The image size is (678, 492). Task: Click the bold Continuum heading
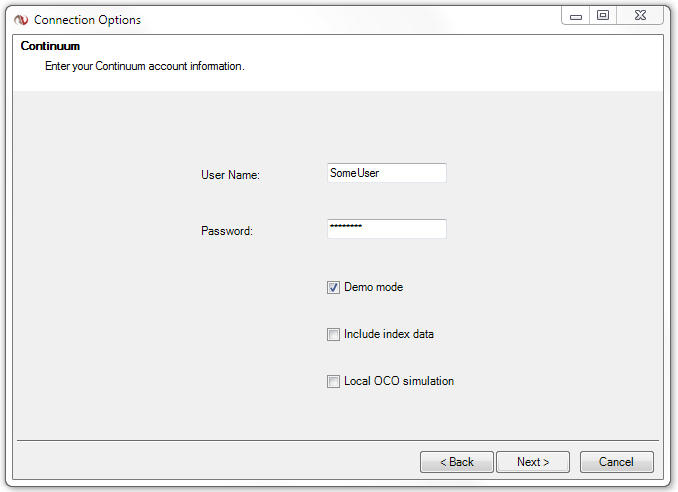[50, 47]
